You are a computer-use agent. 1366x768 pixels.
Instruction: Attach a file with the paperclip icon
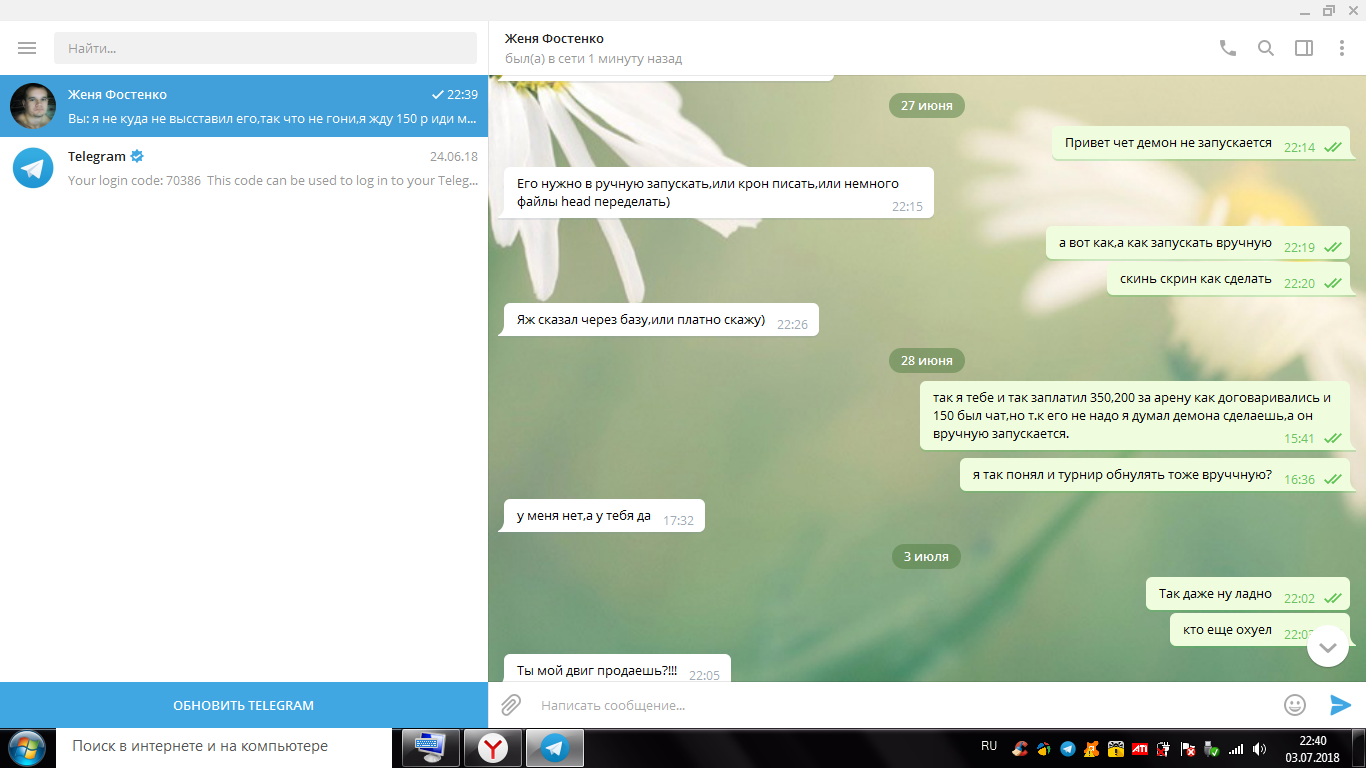(x=511, y=705)
